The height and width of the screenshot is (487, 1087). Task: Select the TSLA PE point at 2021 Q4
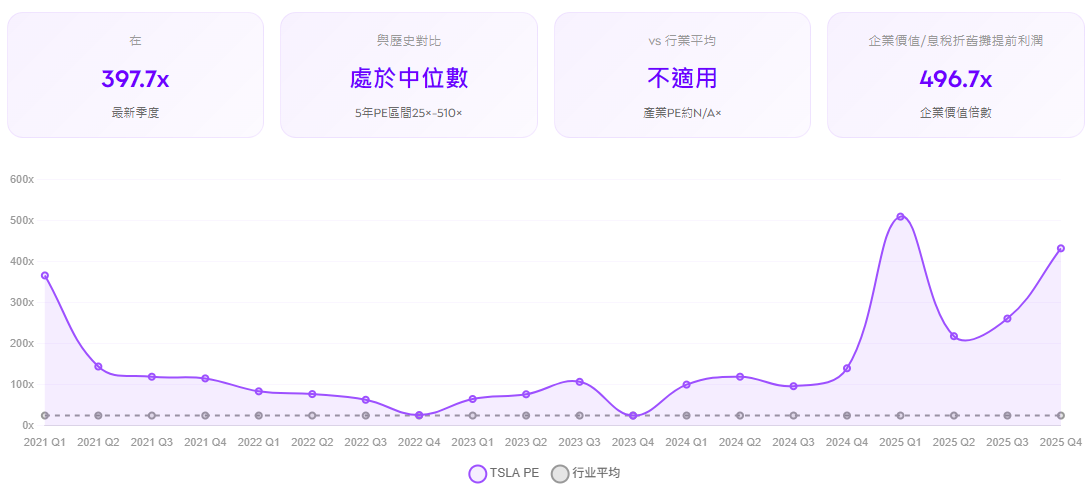pos(205,378)
